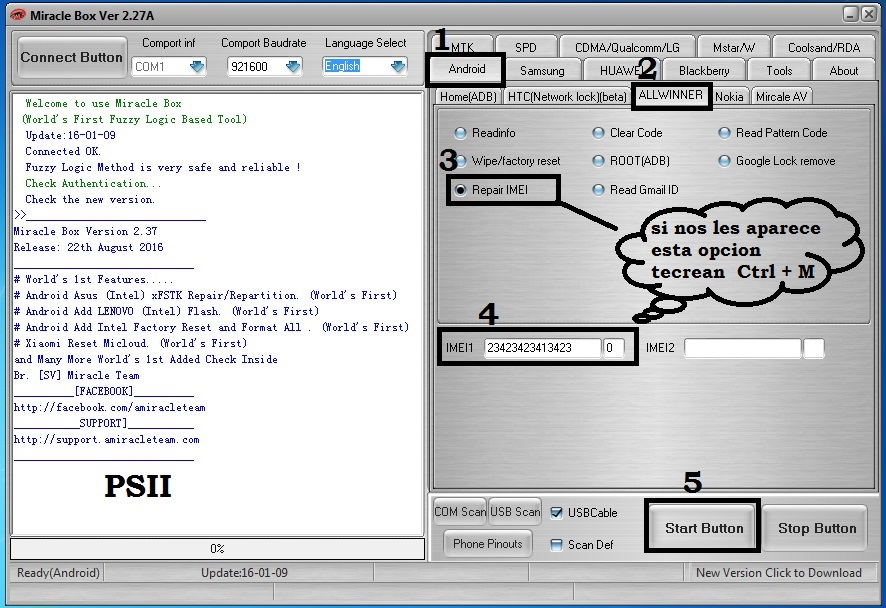Select the Clear Code radio button
The width and height of the screenshot is (886, 608).
(598, 133)
